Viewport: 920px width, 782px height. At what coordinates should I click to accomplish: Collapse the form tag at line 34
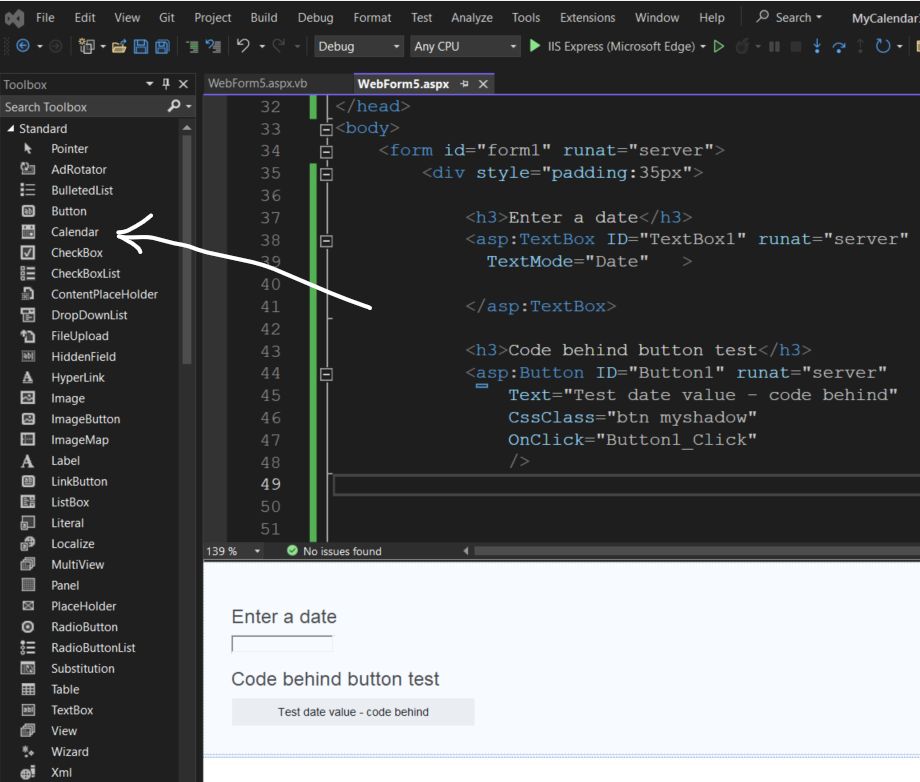point(326,152)
